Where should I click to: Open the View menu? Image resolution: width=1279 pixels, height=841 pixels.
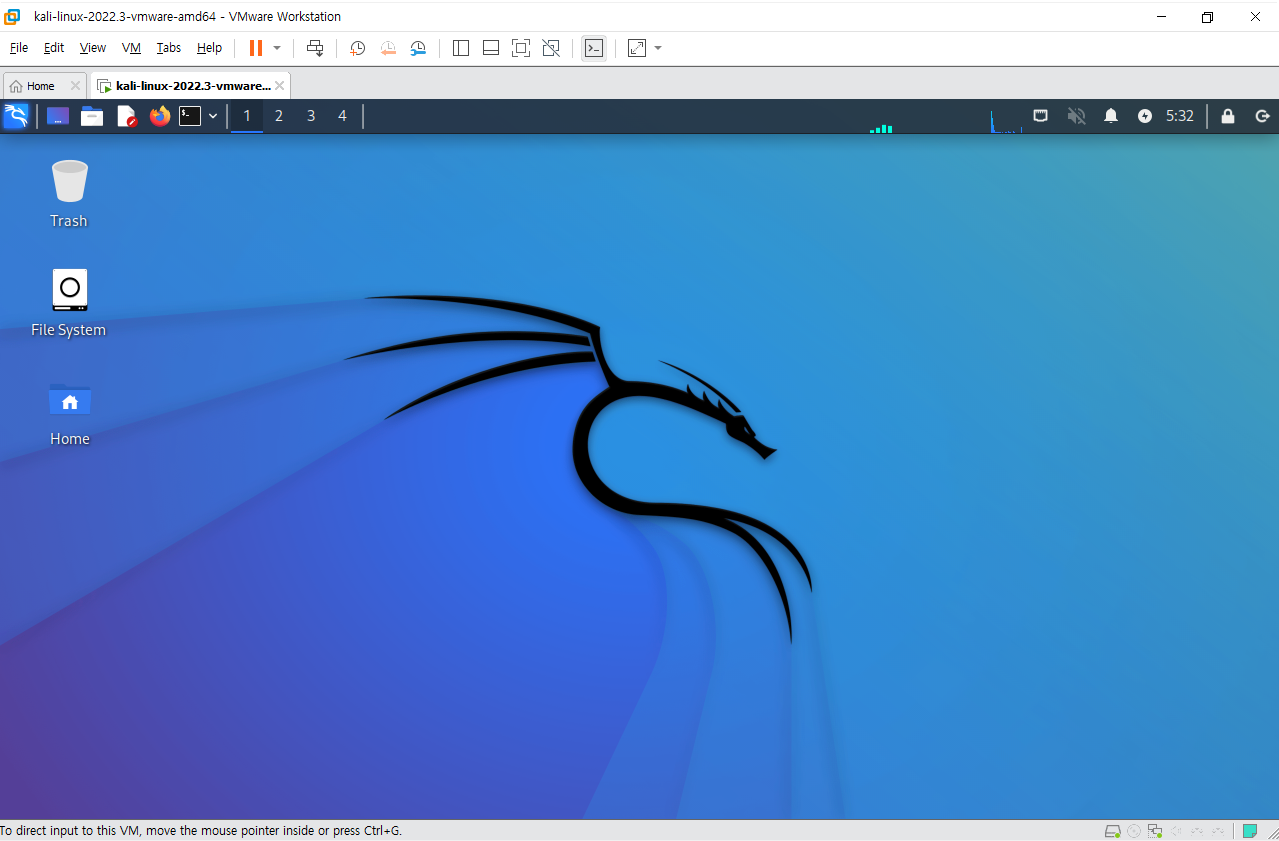pos(93,48)
